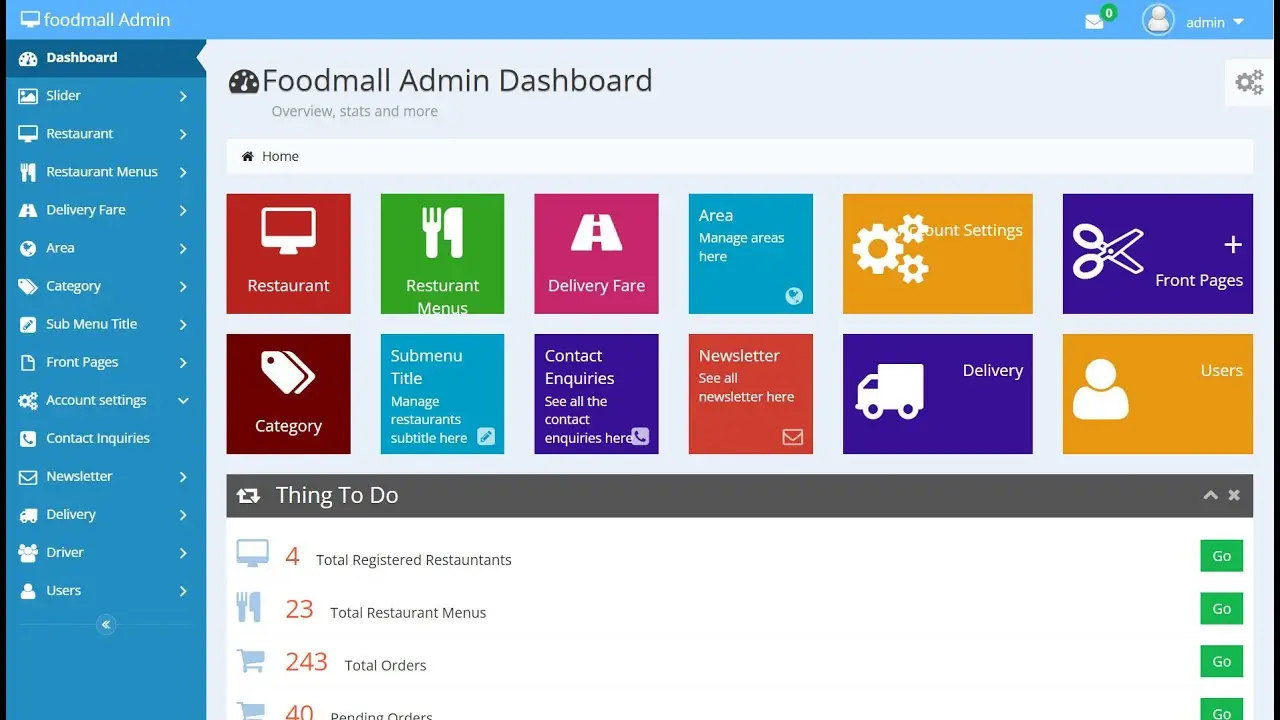The height and width of the screenshot is (720, 1280).
Task: Open the Contact Enquiries tile
Action: point(597,394)
